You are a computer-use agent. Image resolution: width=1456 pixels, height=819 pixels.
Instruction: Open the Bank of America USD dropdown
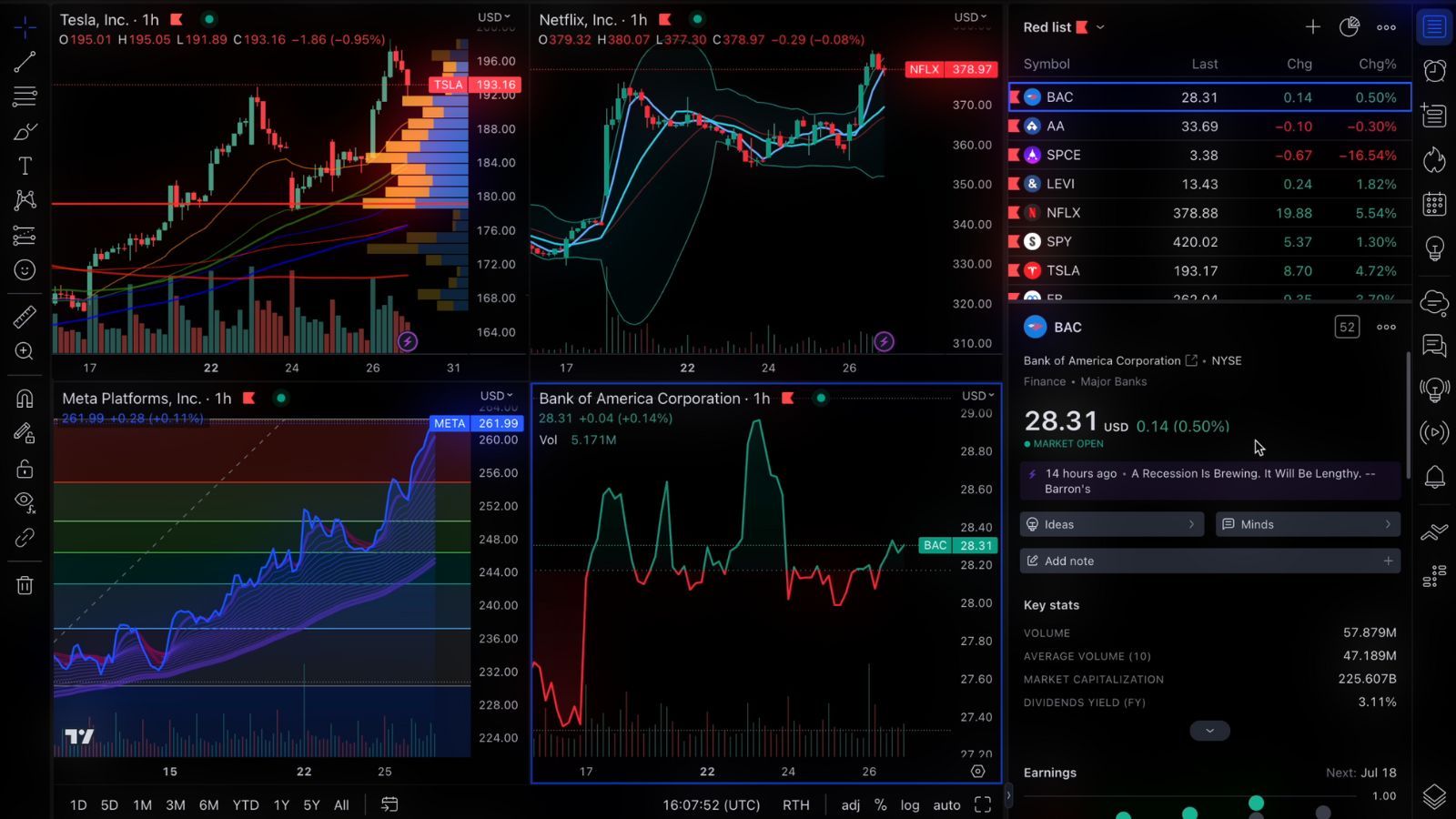(978, 396)
